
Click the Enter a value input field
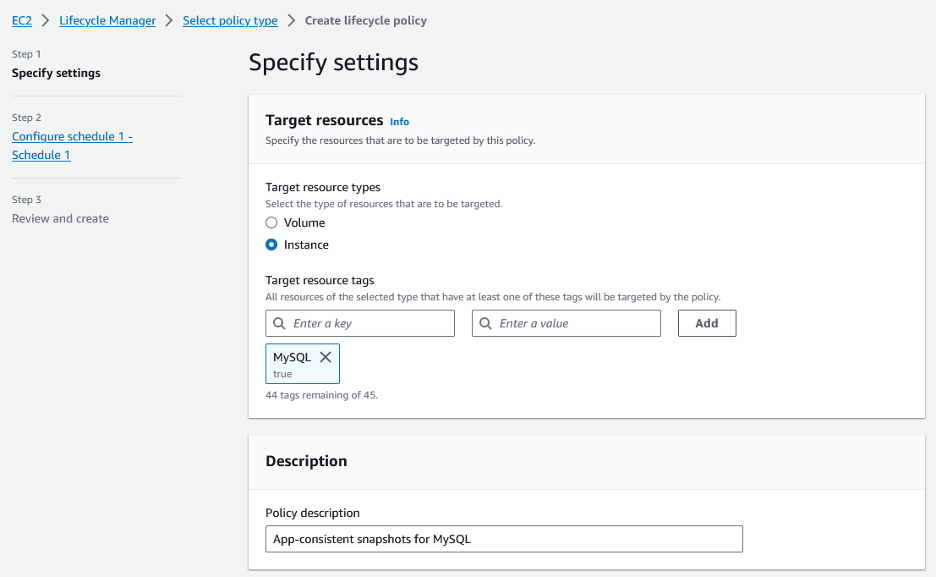point(566,323)
